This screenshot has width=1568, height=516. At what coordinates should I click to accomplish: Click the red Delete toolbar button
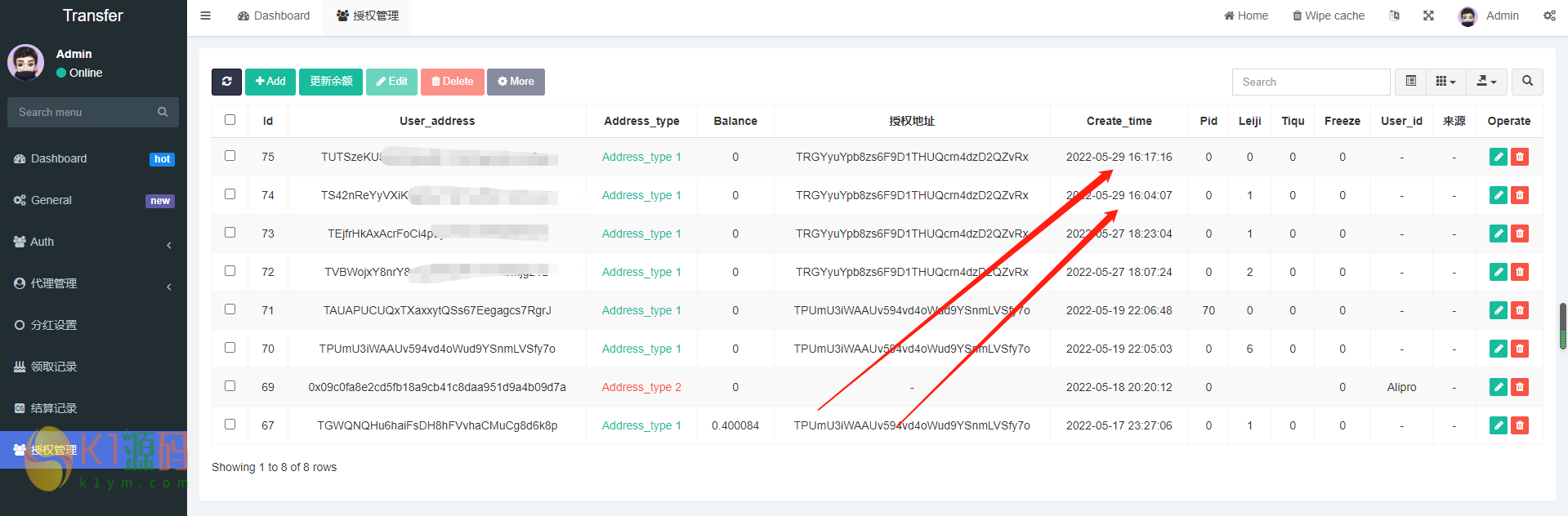(453, 82)
